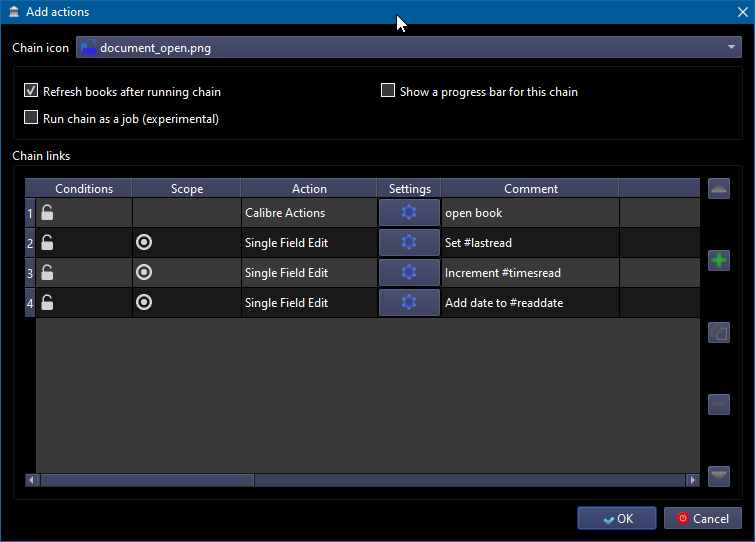755x542 pixels.
Task: Open settings gear for the Increment #timesread row
Action: (409, 272)
